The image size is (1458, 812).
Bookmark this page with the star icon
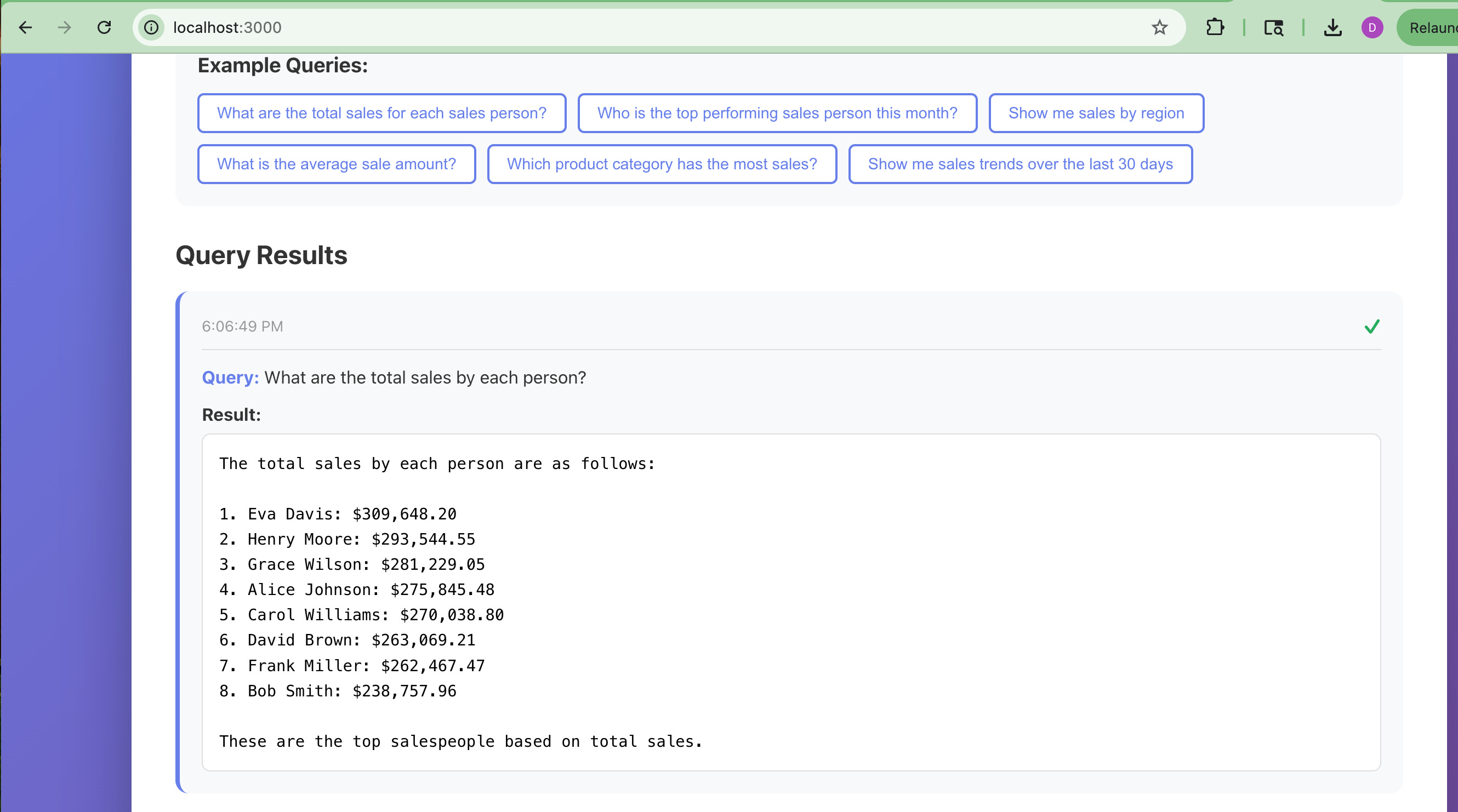click(x=1159, y=27)
